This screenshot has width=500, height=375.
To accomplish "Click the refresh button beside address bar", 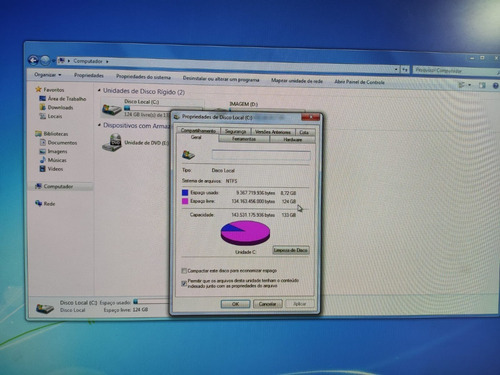I will pos(405,70).
